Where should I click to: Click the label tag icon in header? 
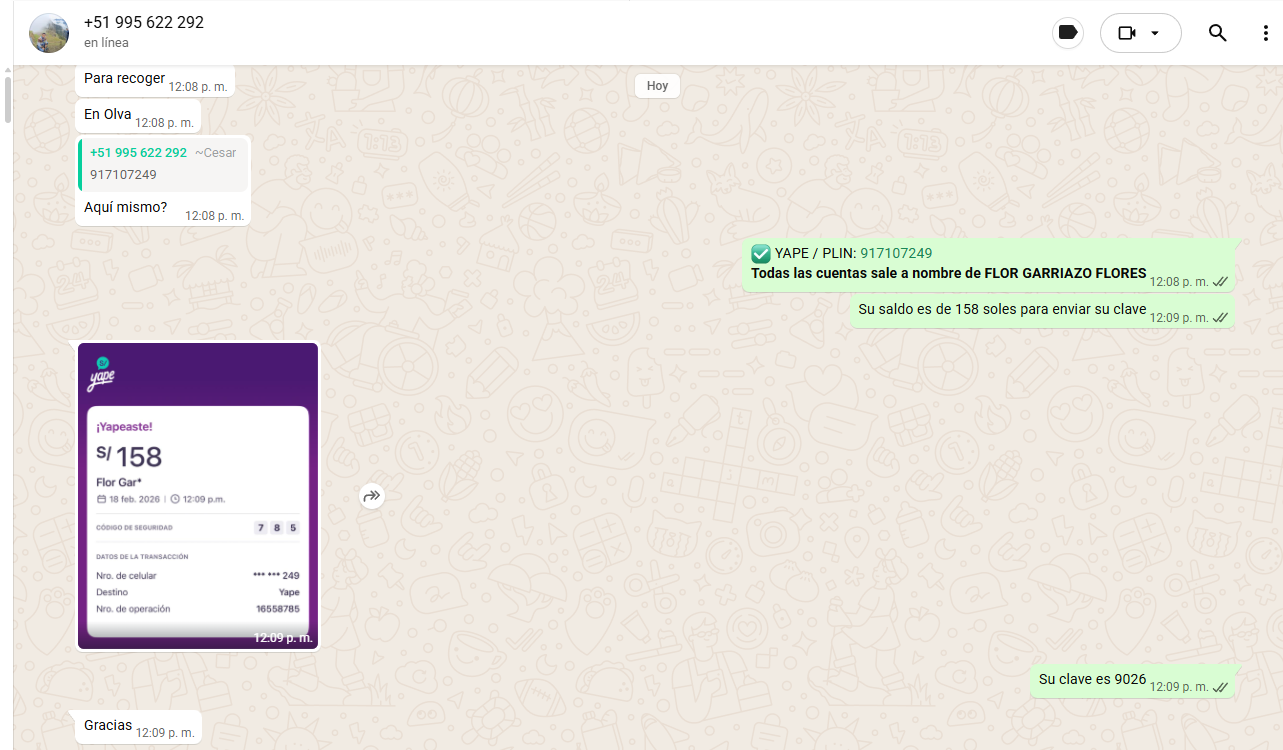1068,33
